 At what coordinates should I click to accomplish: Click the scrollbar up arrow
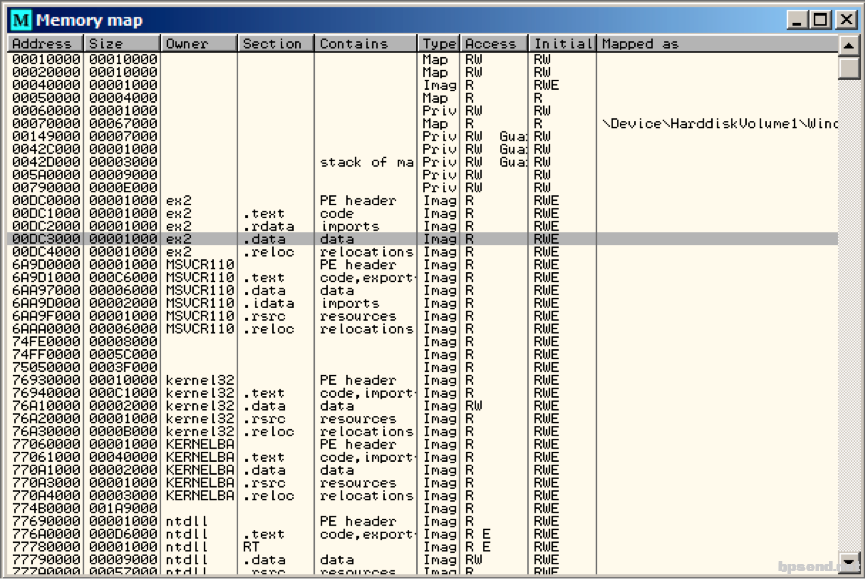click(848, 45)
